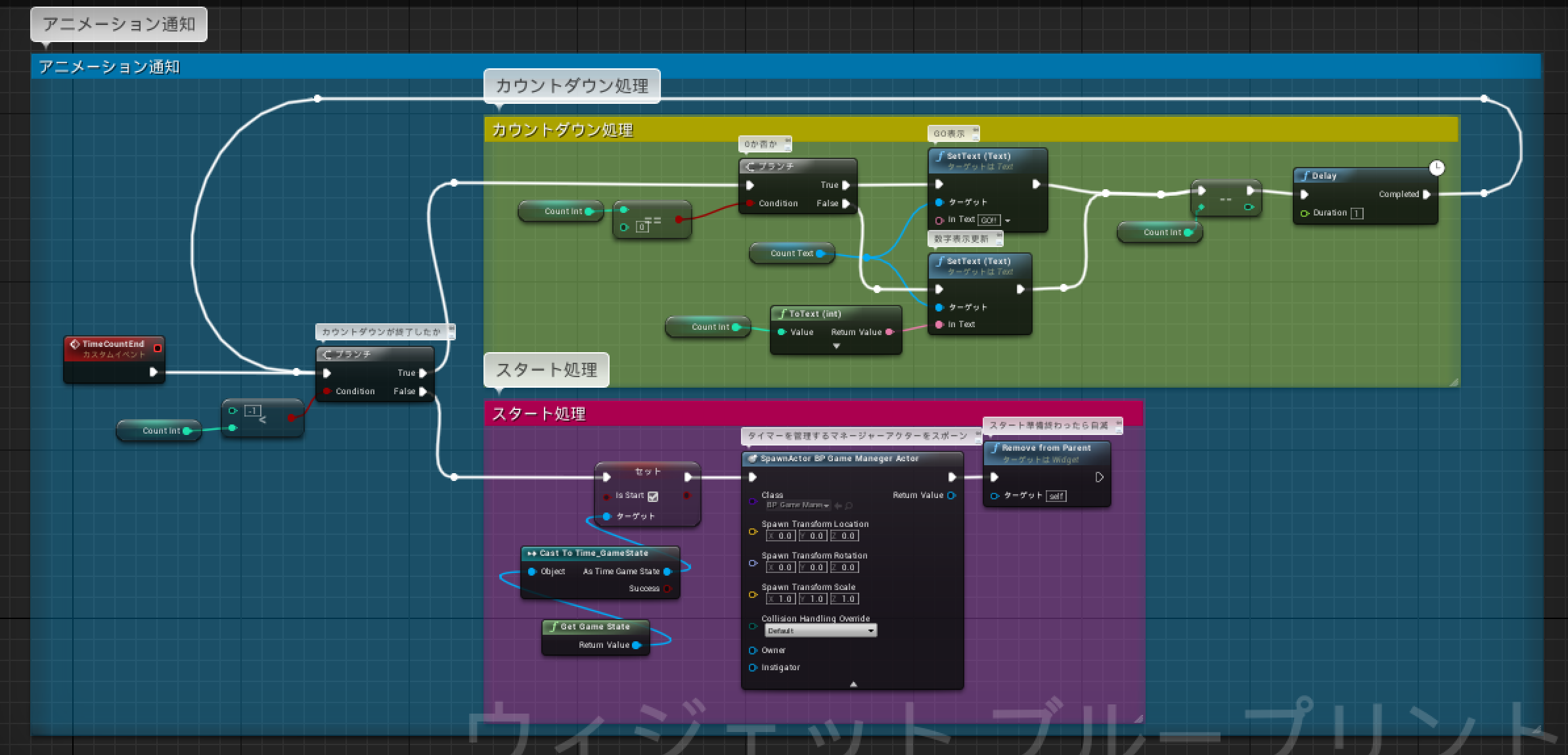Click search icon beside Class field
Image resolution: width=1568 pixels, height=755 pixels.
[849, 506]
